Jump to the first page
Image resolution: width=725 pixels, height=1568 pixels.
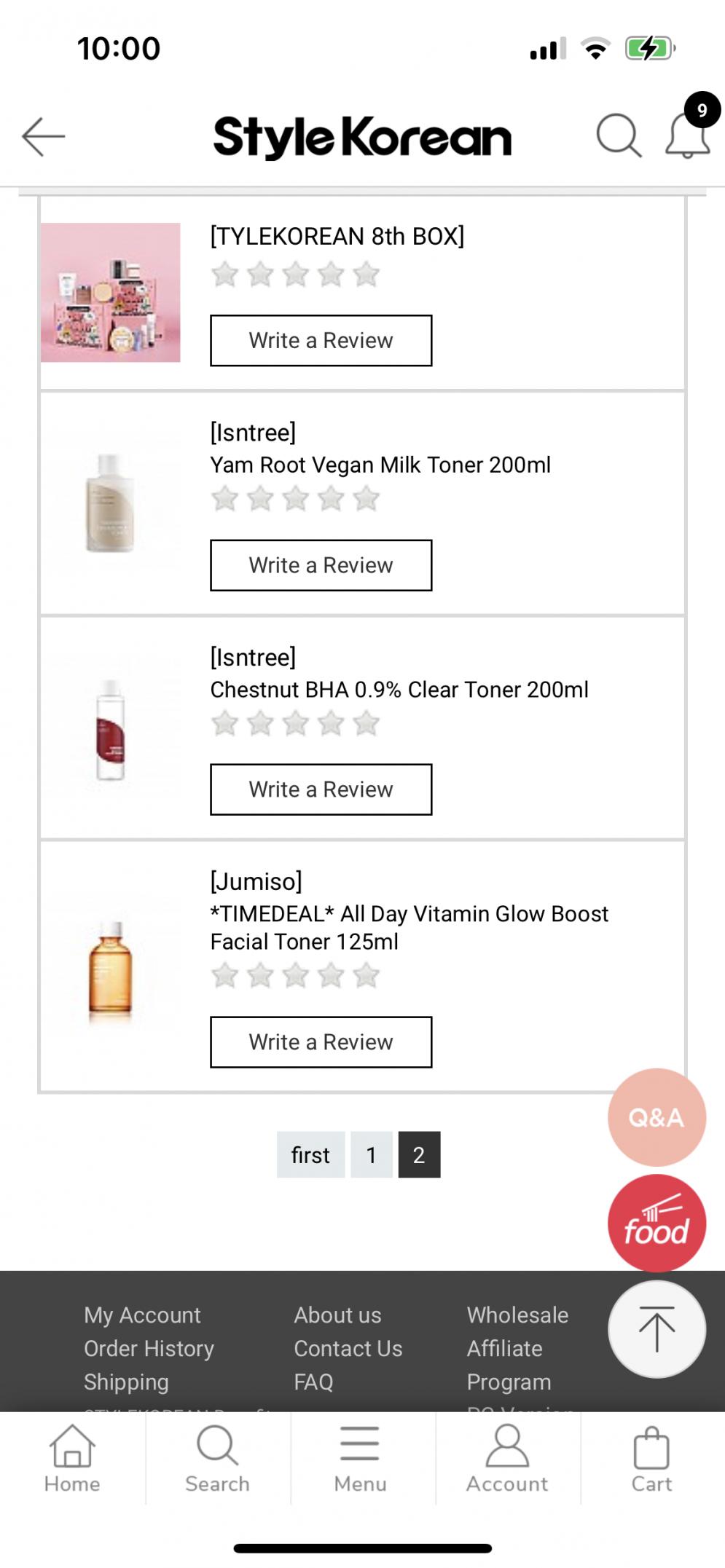pyautogui.click(x=310, y=1155)
